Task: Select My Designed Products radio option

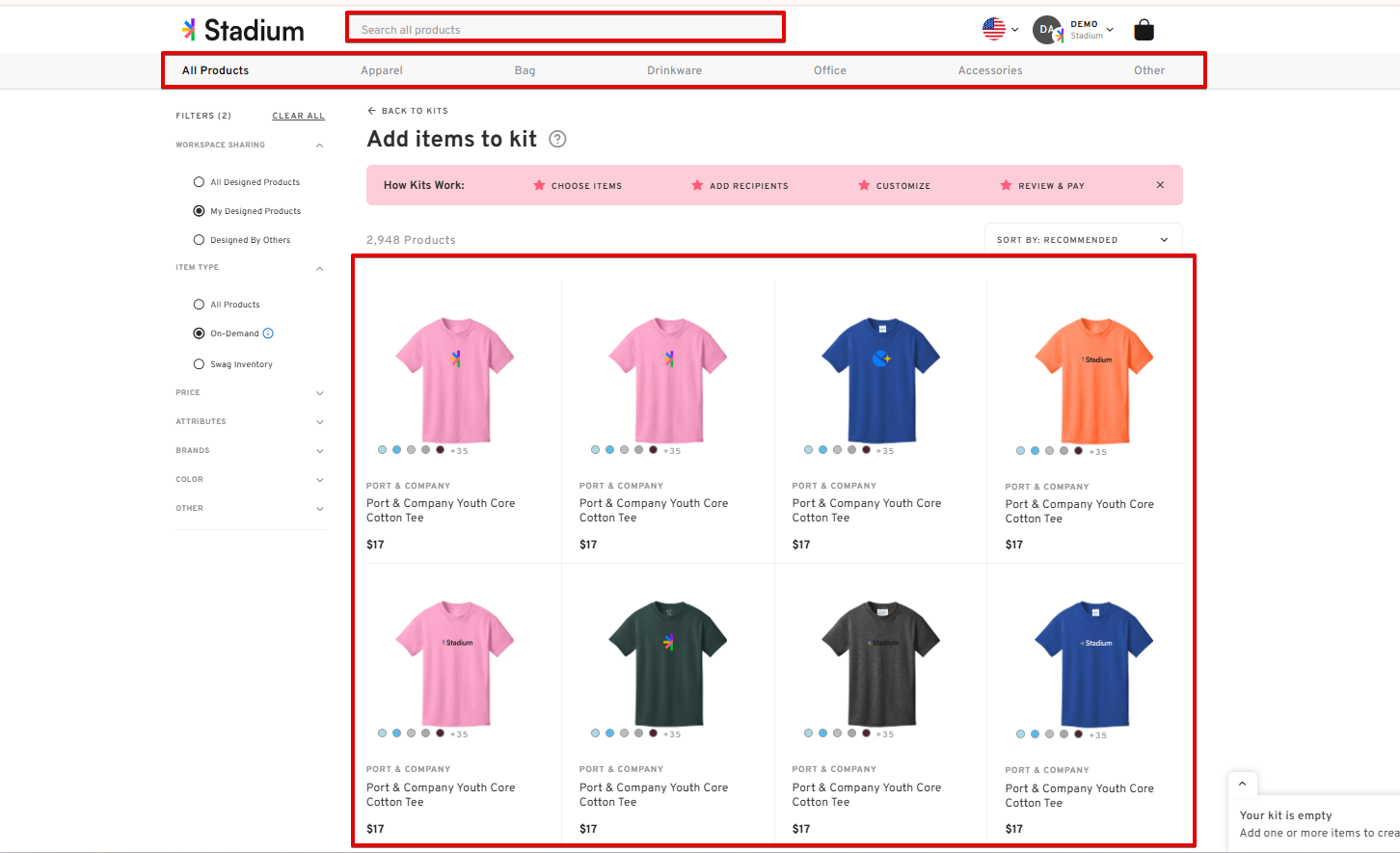Action: (x=199, y=211)
